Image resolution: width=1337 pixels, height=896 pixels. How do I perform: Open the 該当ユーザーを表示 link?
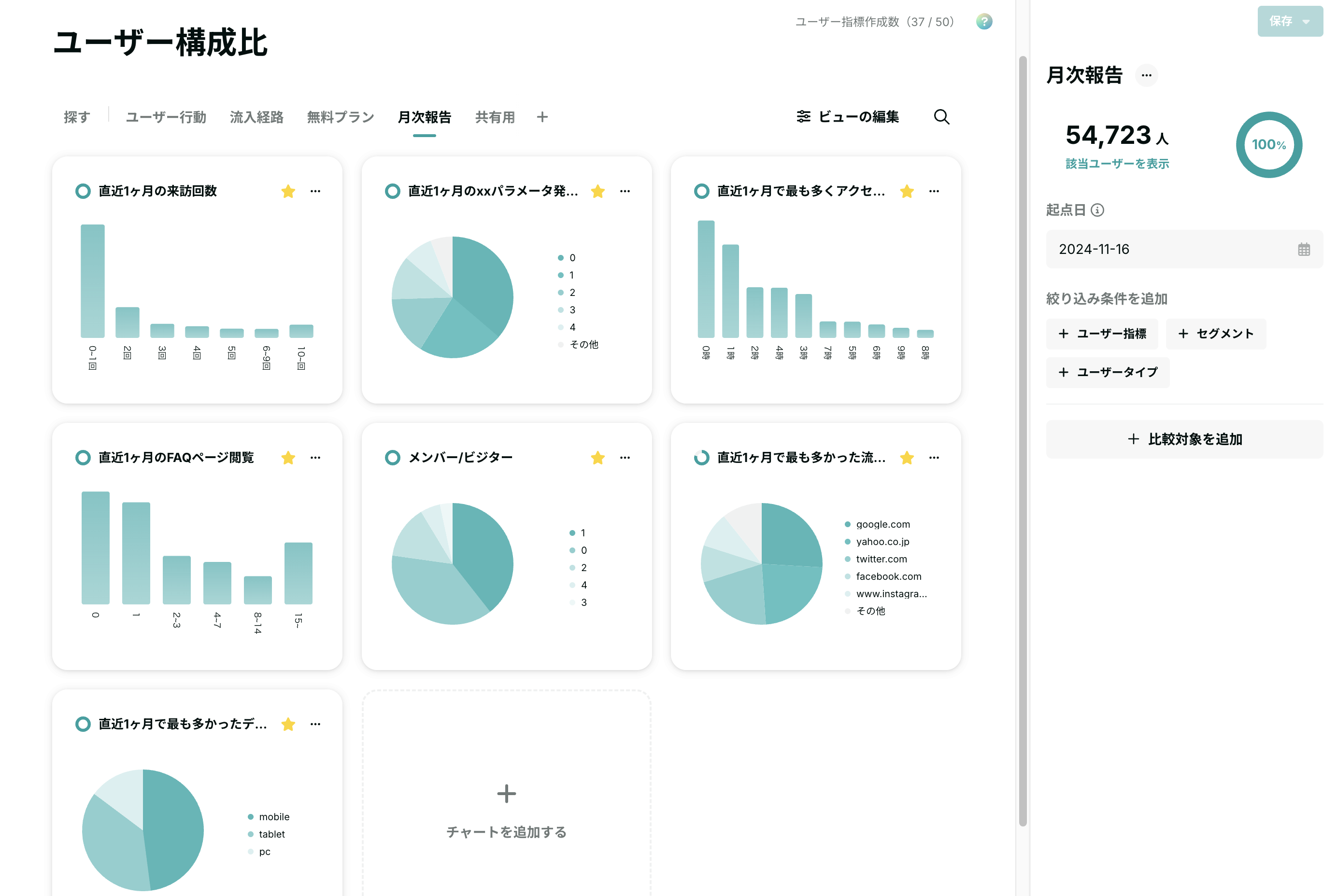pyautogui.click(x=1117, y=164)
